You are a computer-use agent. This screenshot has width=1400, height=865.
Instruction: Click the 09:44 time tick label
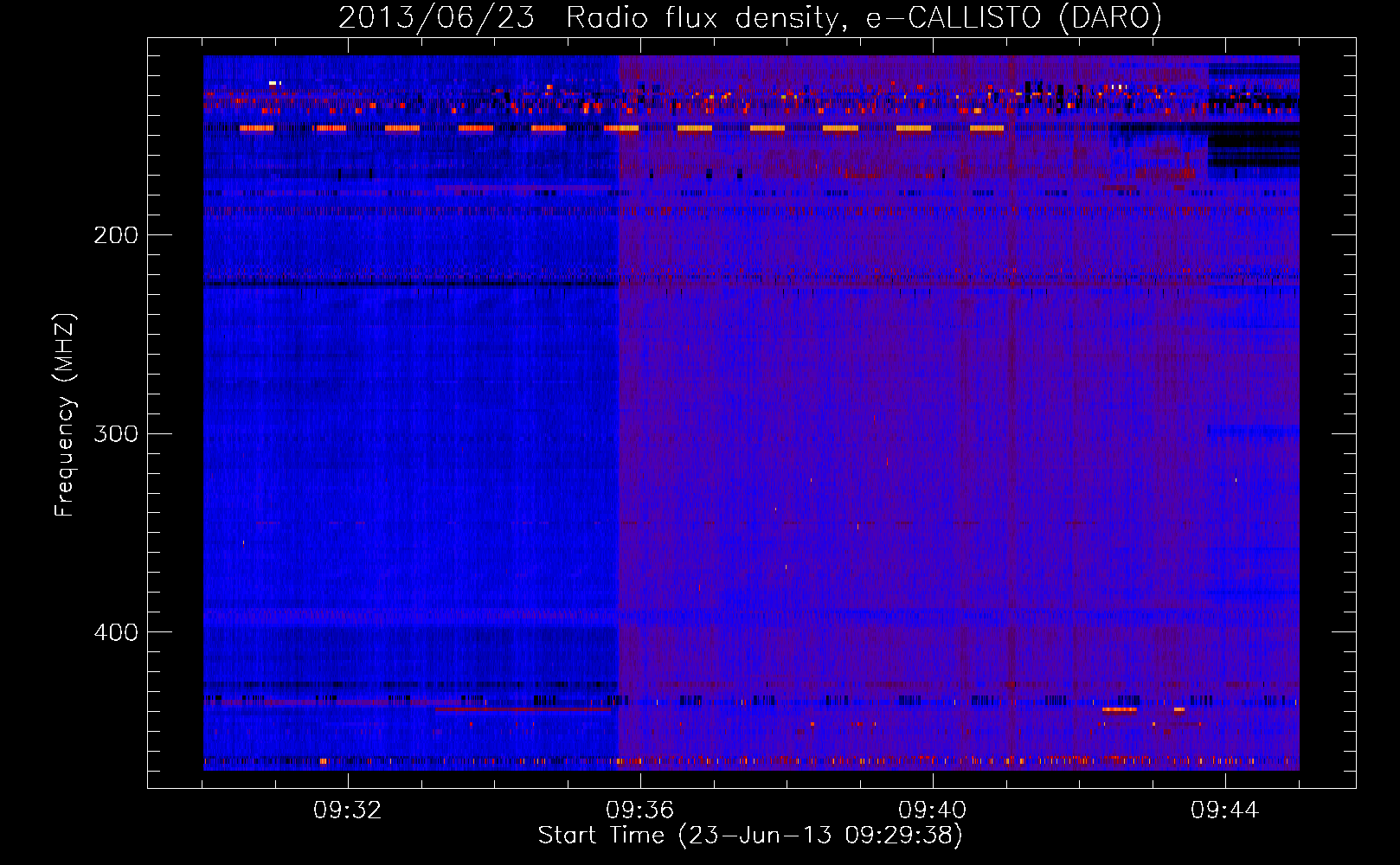(x=1225, y=811)
